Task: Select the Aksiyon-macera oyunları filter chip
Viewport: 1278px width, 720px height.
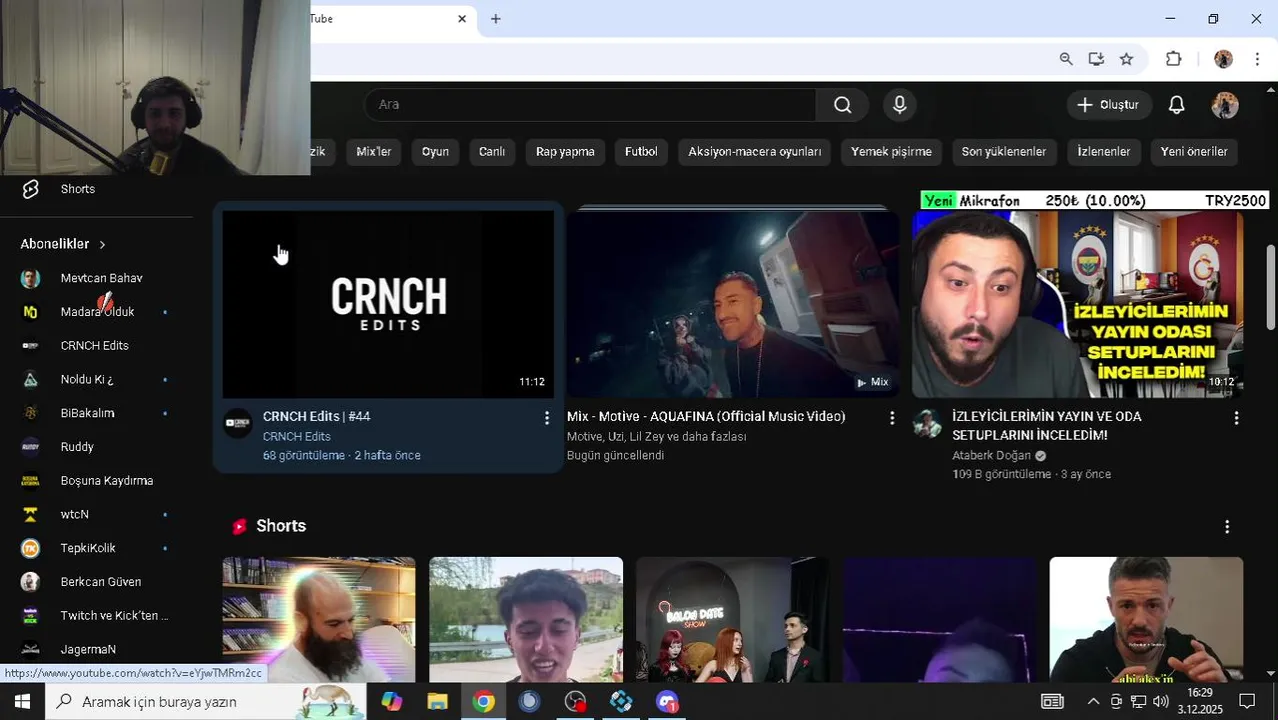Action: pos(755,152)
